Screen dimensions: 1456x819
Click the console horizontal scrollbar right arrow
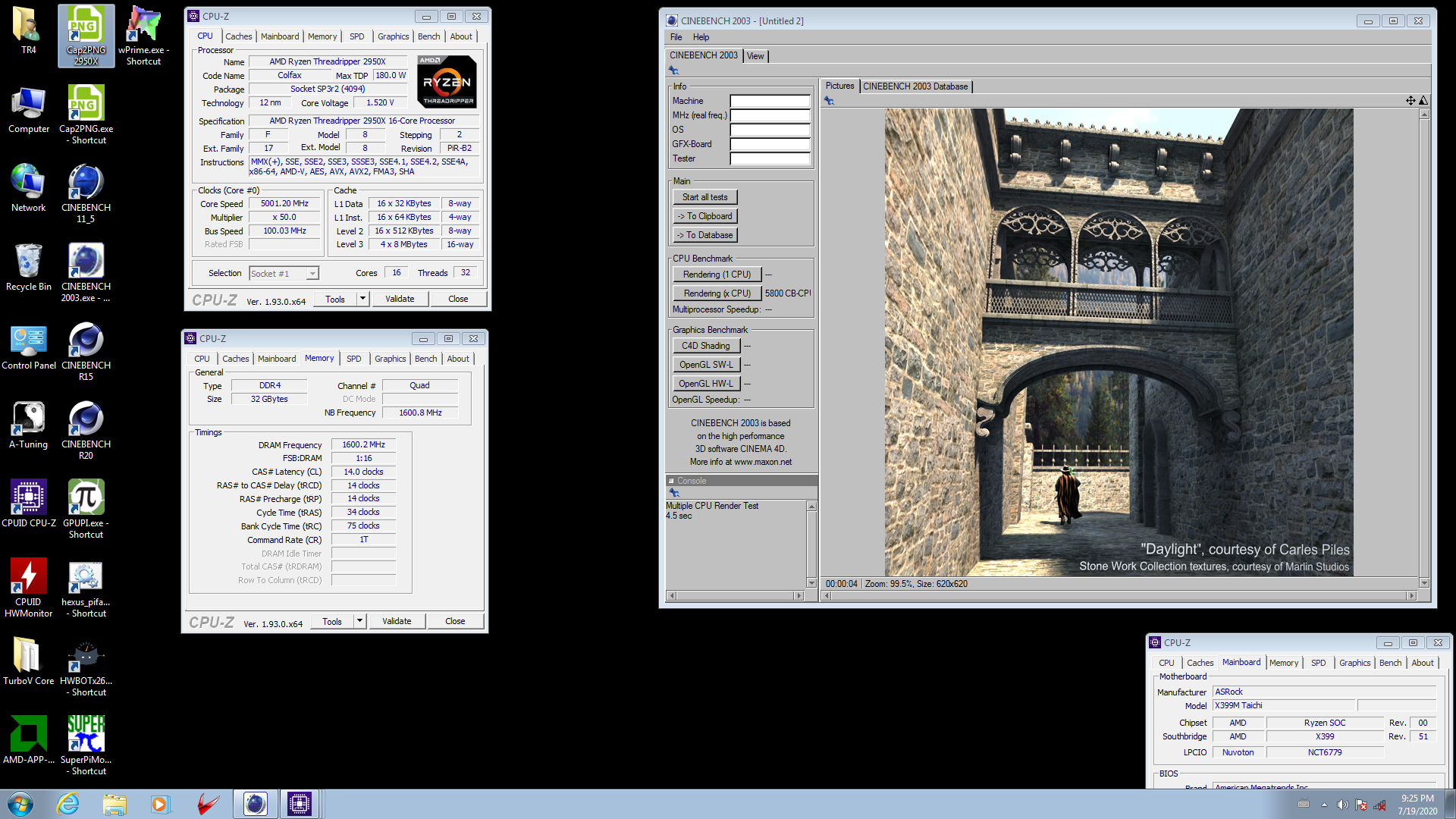point(799,596)
